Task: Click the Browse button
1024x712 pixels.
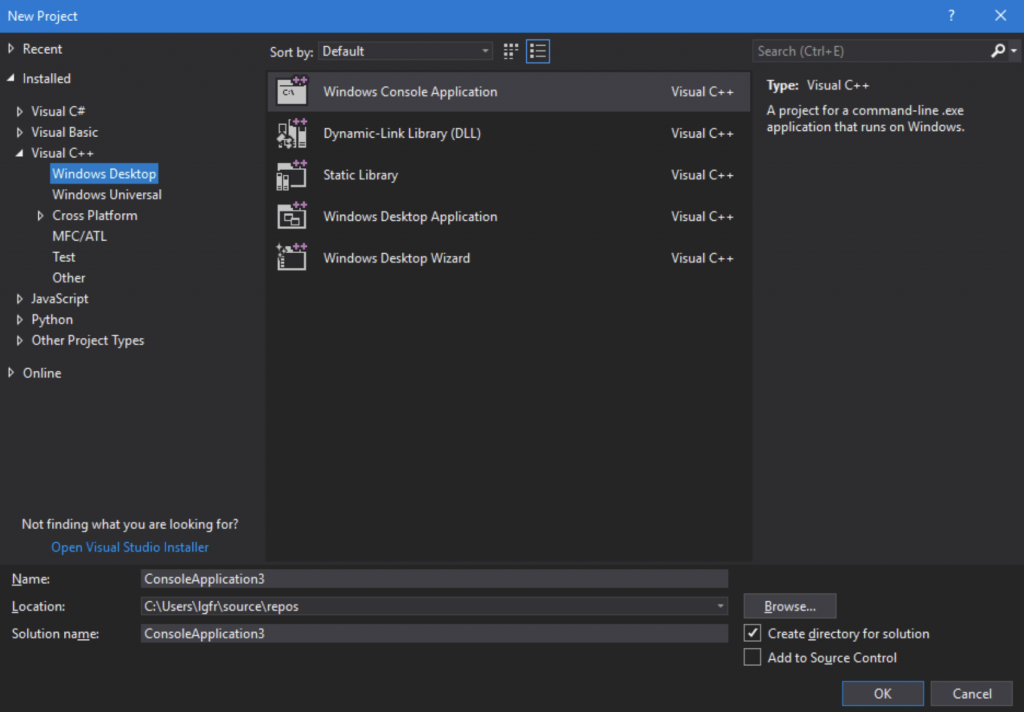Action: click(x=789, y=606)
